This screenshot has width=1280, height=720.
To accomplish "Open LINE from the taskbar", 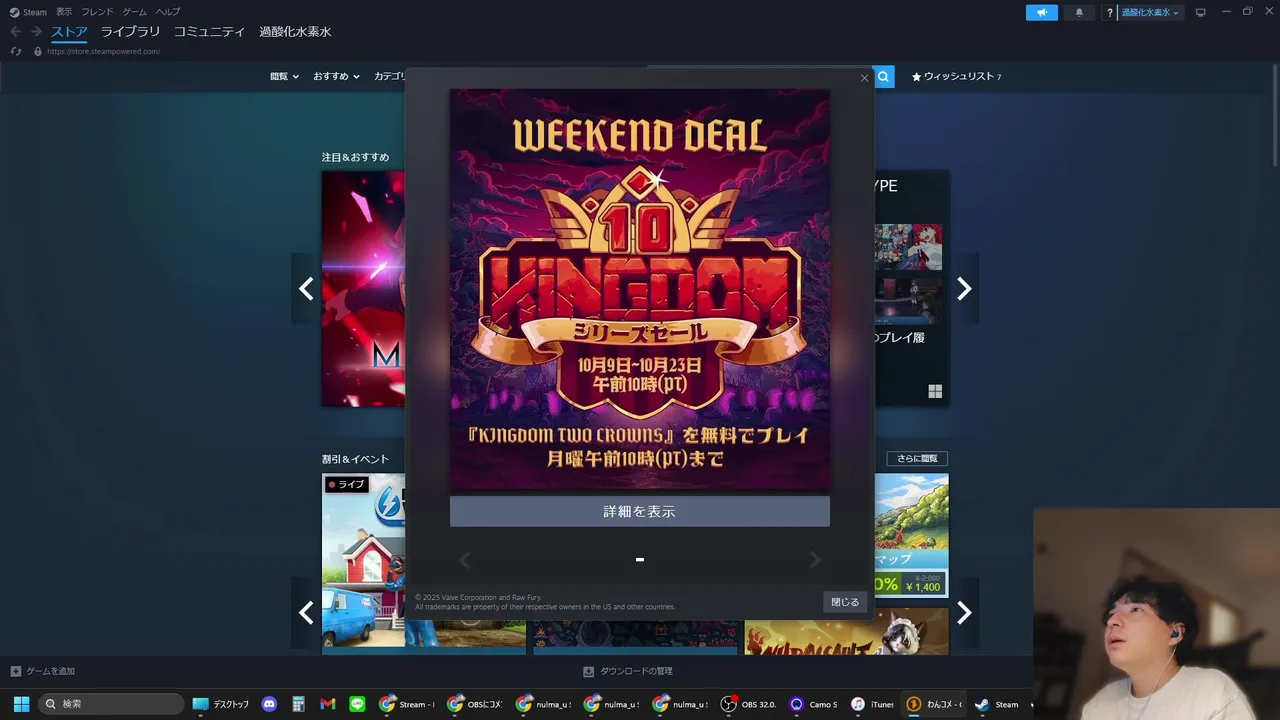I will click(357, 704).
